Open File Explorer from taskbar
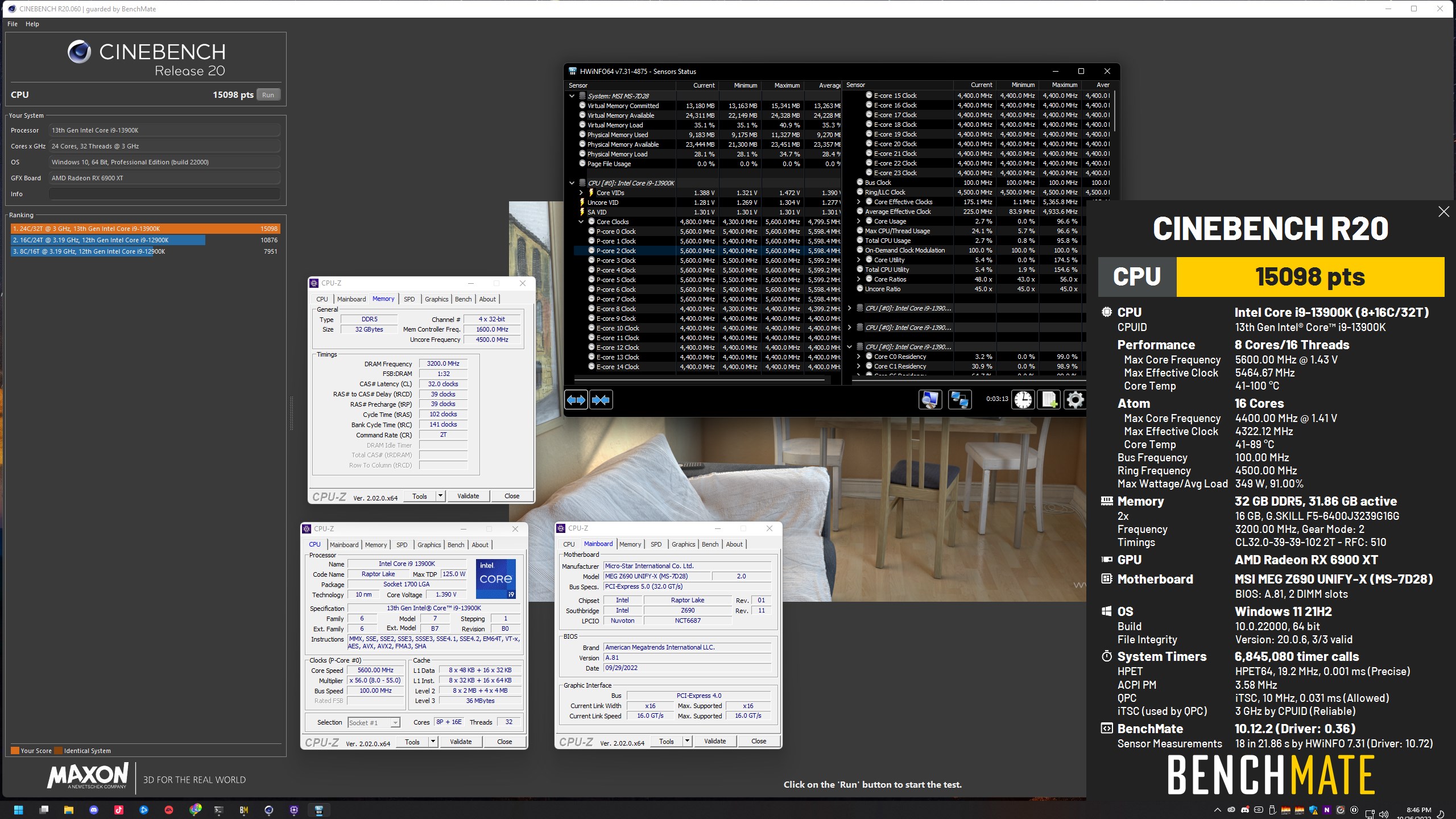This screenshot has height=819, width=1456. click(69, 810)
